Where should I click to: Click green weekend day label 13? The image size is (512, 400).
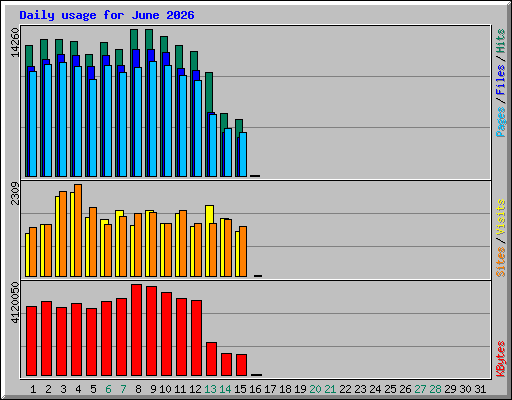pos(210,389)
